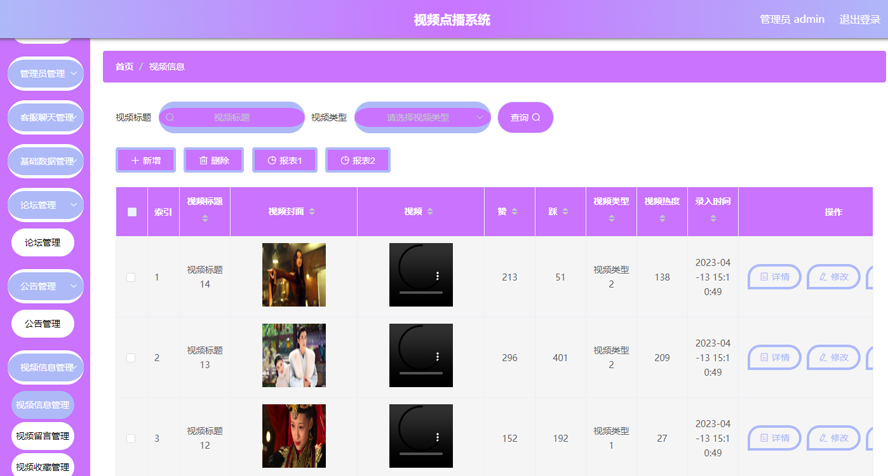888x476 pixels.
Task: Expand the 管理员管理 sidebar menu
Action: (x=45, y=74)
